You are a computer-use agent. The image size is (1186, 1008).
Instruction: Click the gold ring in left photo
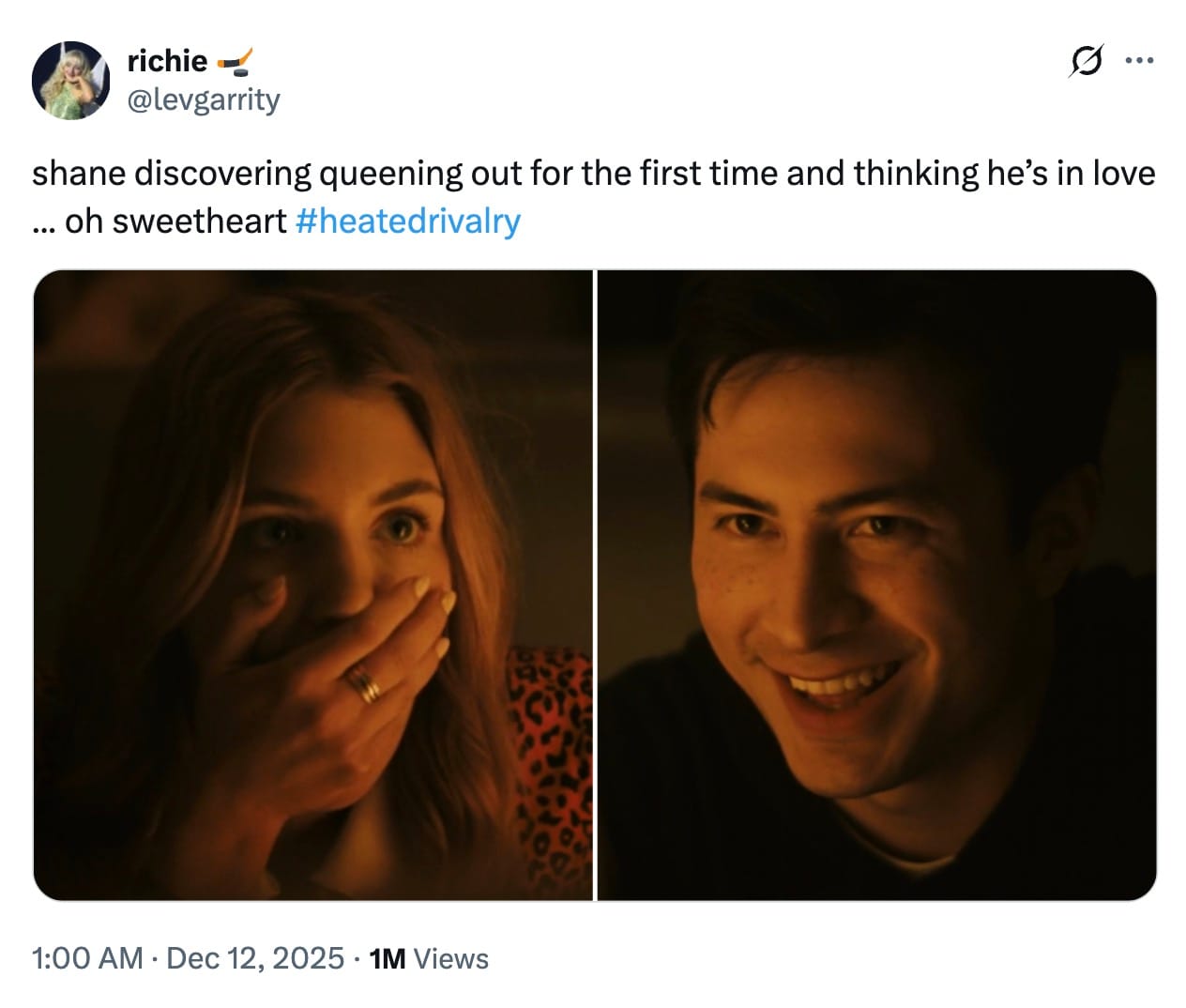click(x=365, y=683)
